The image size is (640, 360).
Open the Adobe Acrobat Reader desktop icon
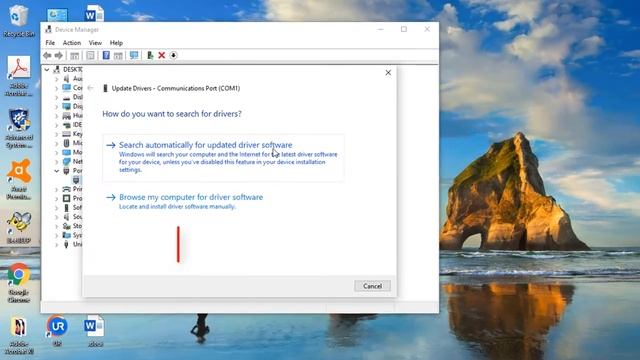19,76
